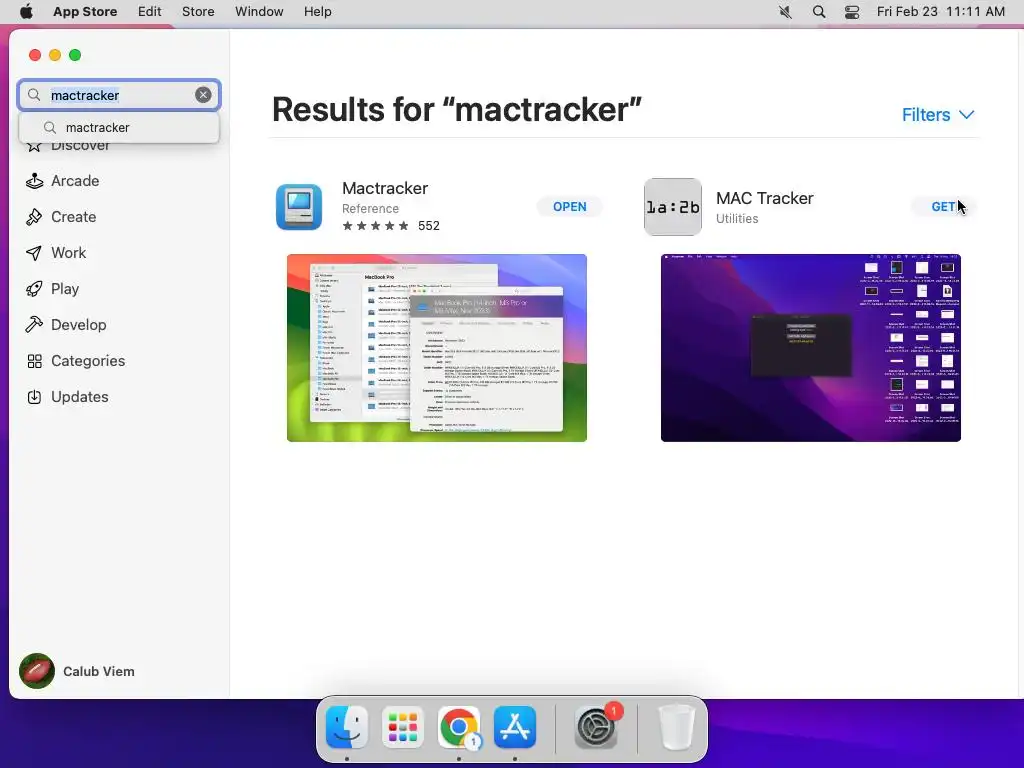Select the mactracker search suggestion
The width and height of the screenshot is (1024, 768).
click(x=119, y=127)
